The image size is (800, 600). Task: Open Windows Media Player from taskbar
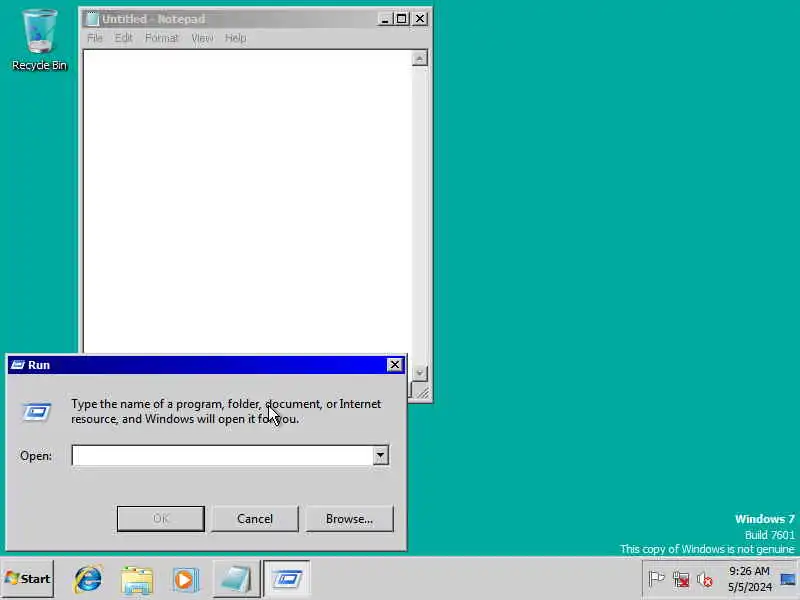click(x=185, y=579)
